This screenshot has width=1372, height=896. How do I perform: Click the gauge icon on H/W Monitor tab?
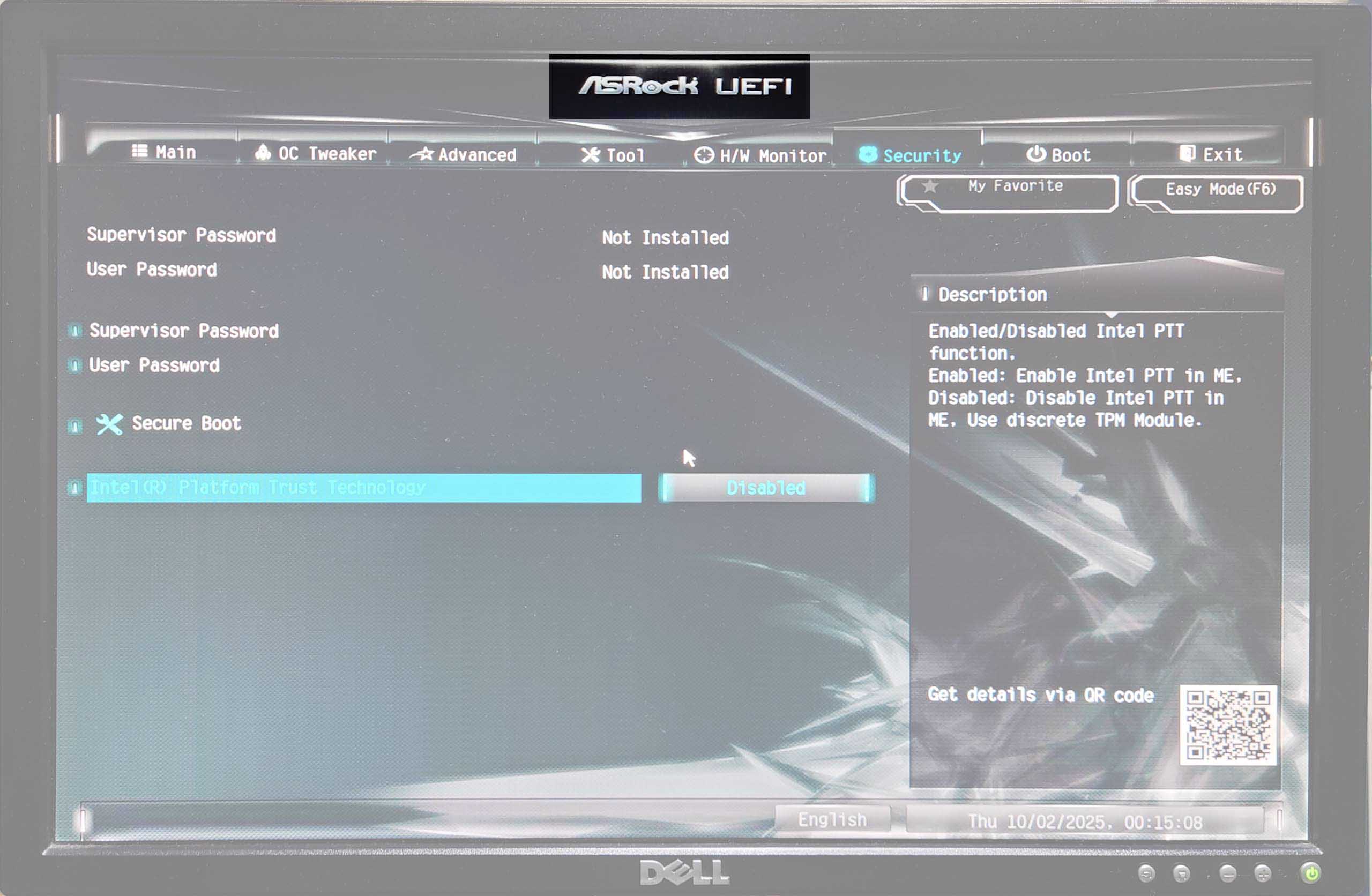(703, 154)
